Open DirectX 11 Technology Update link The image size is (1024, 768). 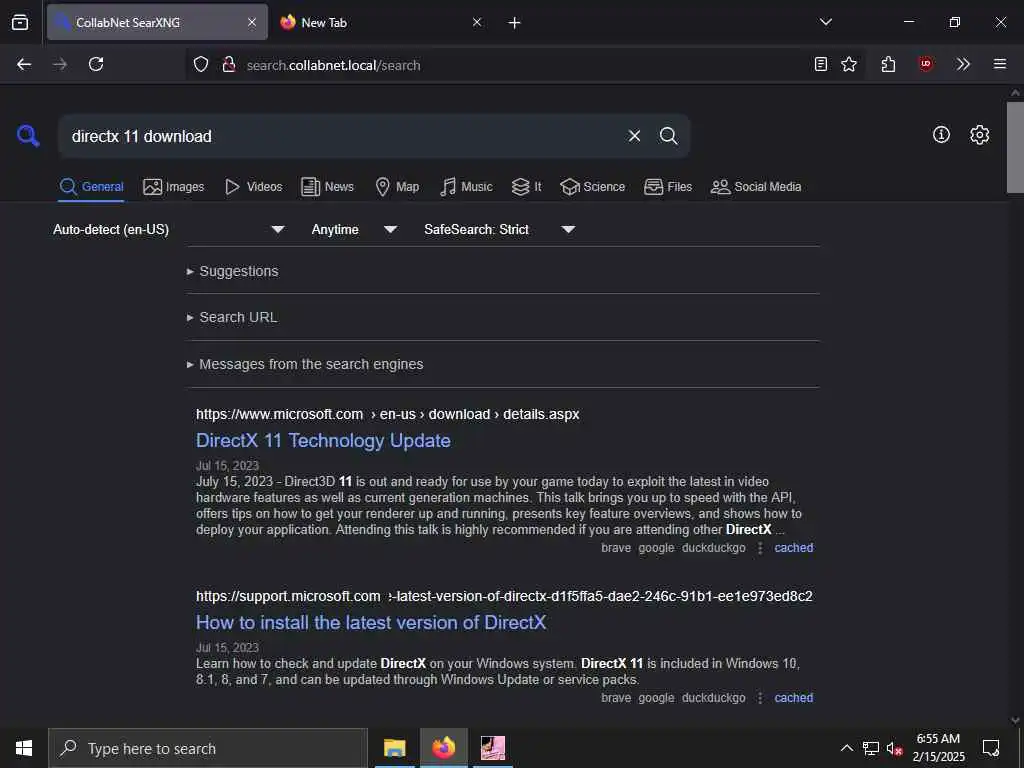pyautogui.click(x=323, y=441)
